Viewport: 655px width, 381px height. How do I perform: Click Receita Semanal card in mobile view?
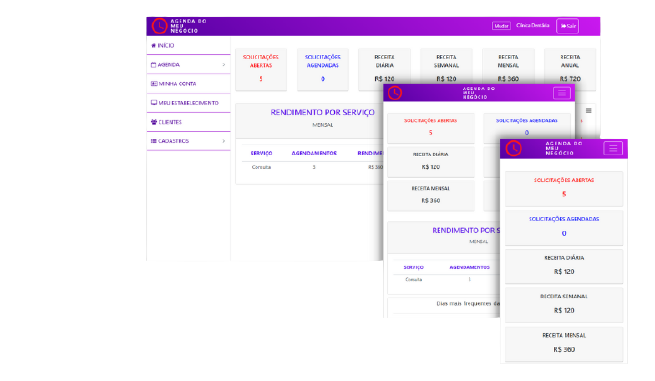564,305
